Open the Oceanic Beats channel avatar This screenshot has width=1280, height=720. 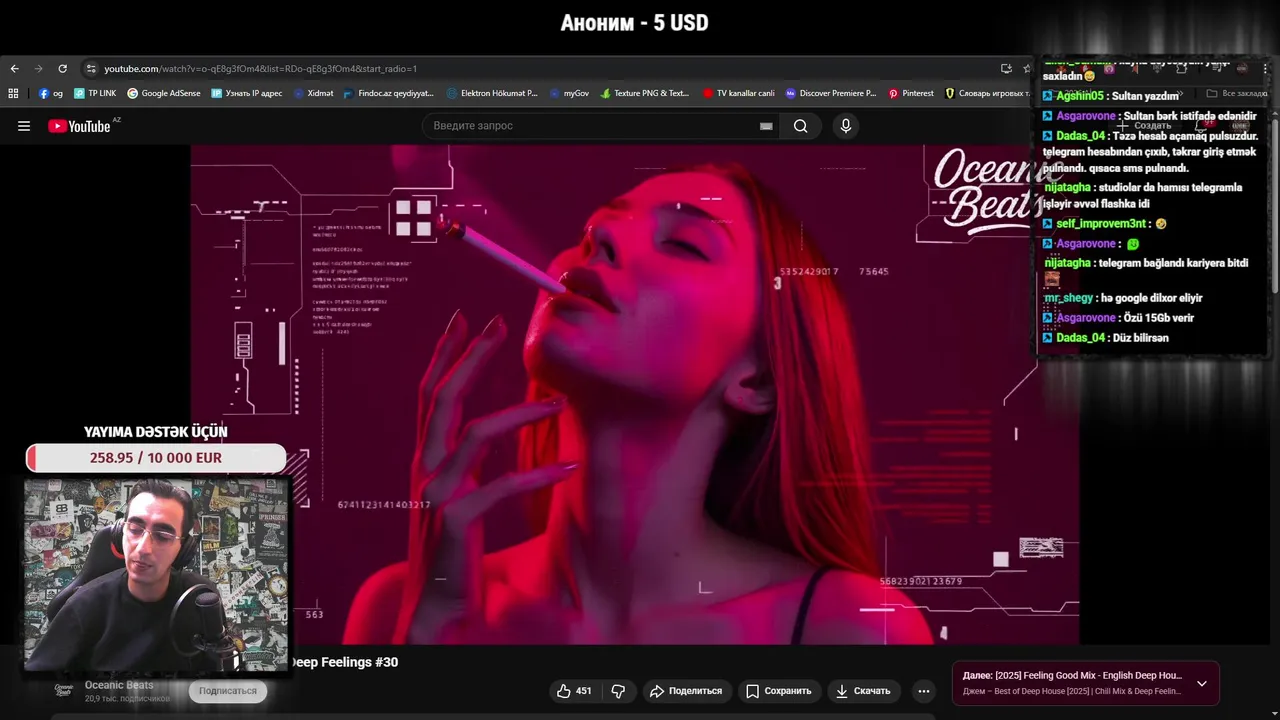tap(64, 689)
